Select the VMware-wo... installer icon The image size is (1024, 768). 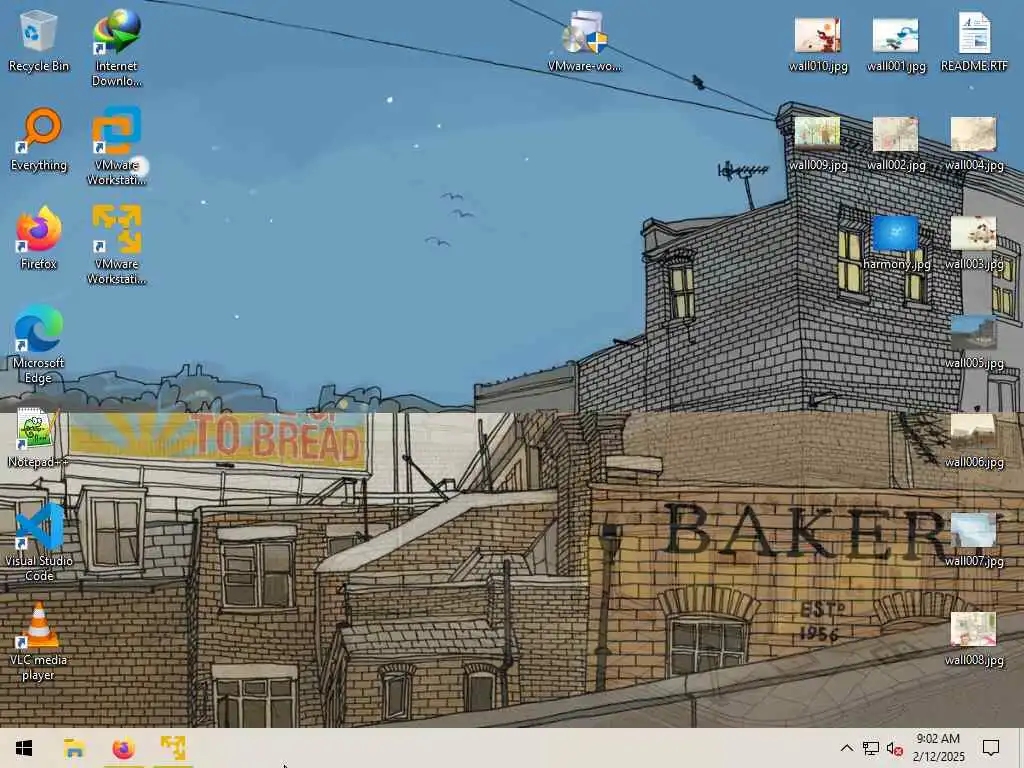584,40
